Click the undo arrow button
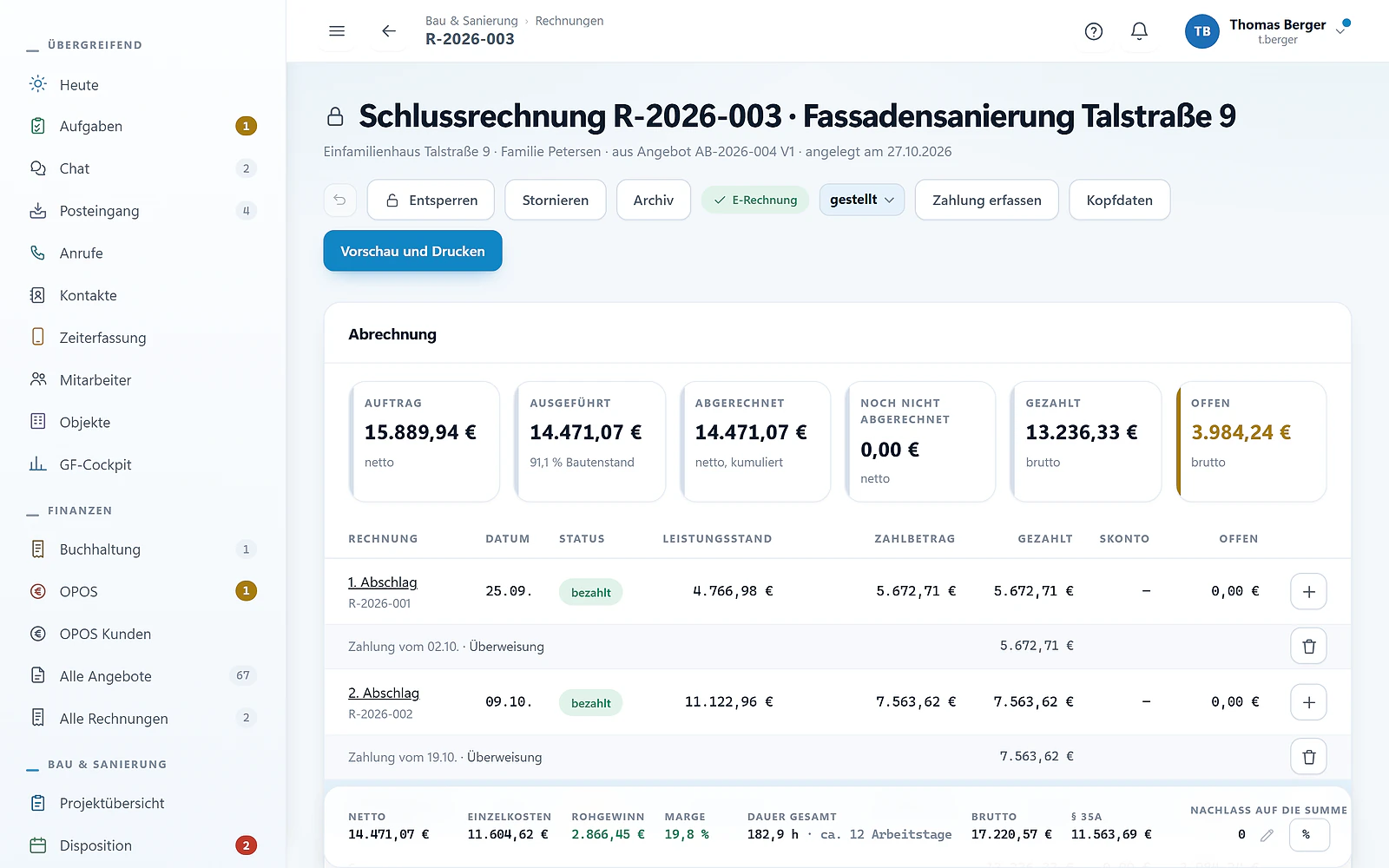Screen dimensions: 1389x868 coord(340,200)
